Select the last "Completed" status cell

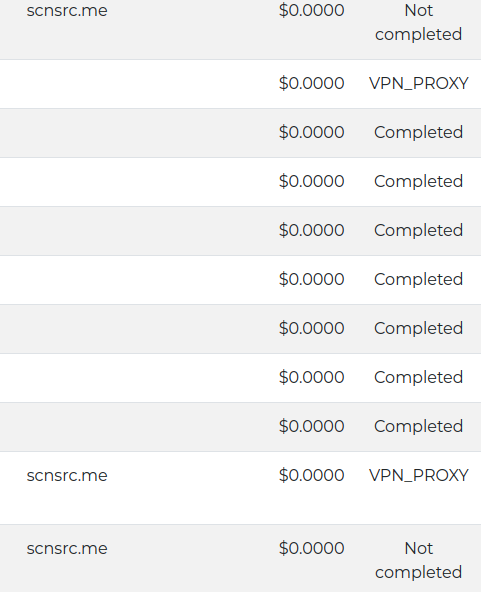[x=418, y=427]
